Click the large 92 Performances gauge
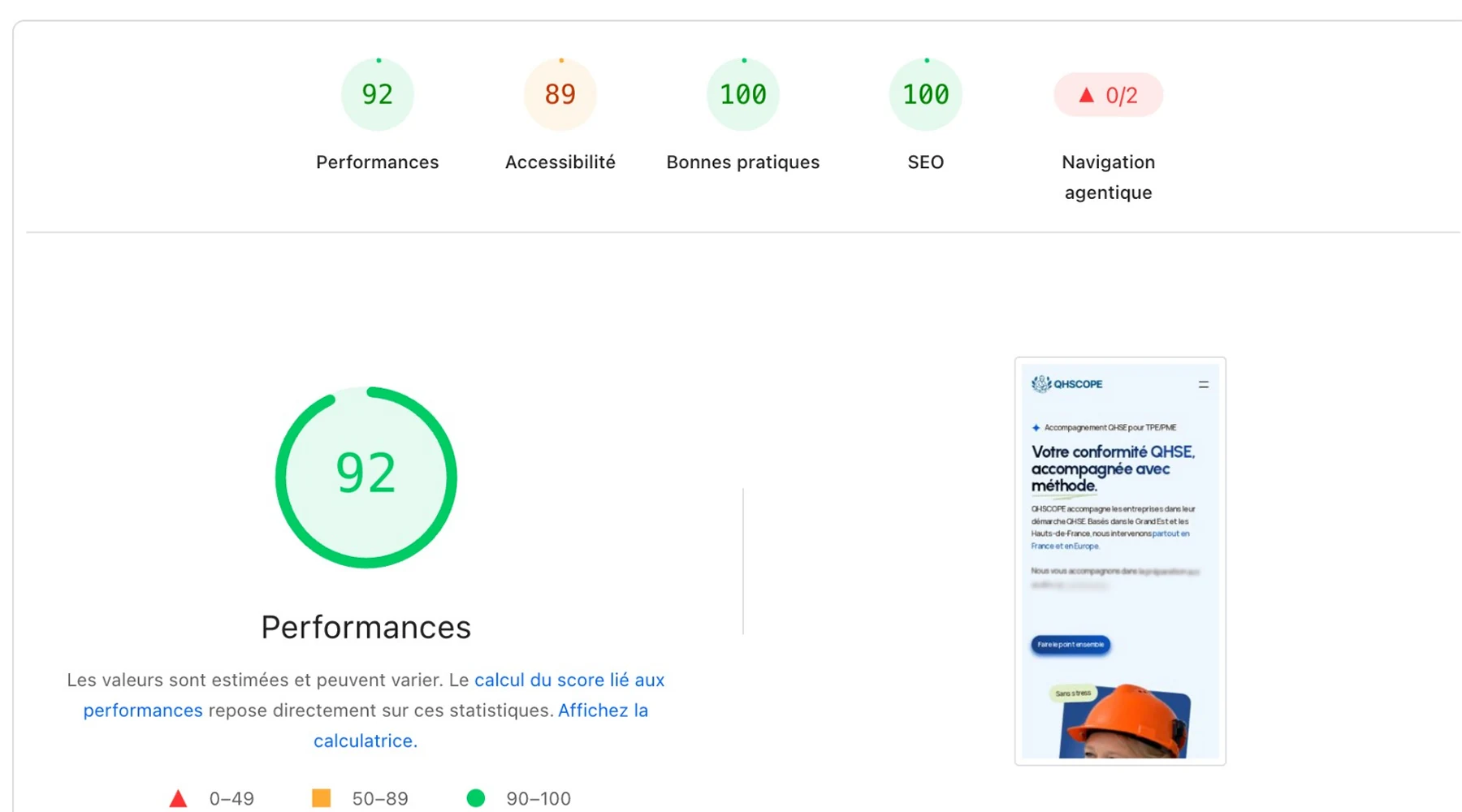 [x=366, y=477]
